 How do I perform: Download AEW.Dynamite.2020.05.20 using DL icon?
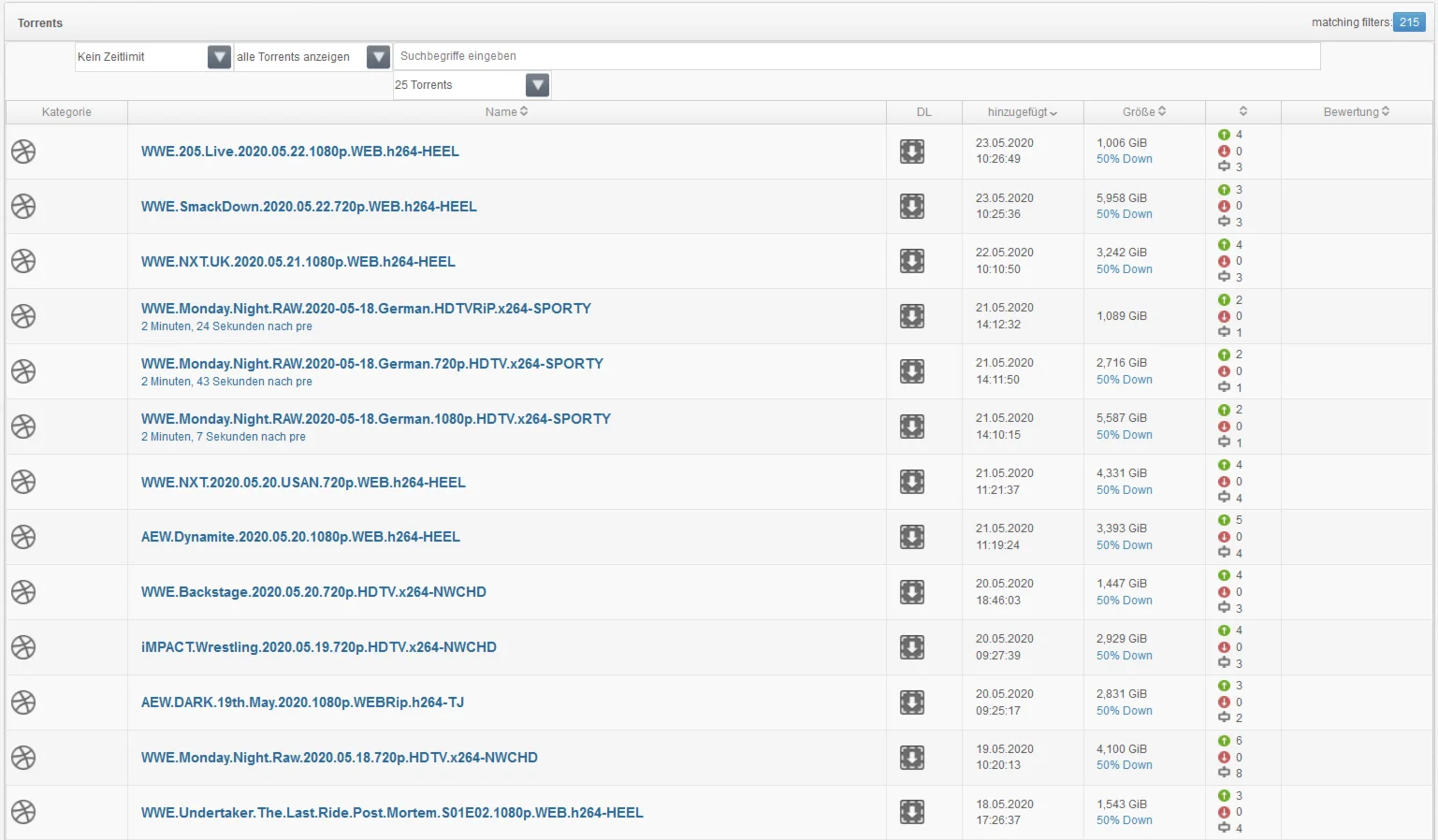[911, 537]
